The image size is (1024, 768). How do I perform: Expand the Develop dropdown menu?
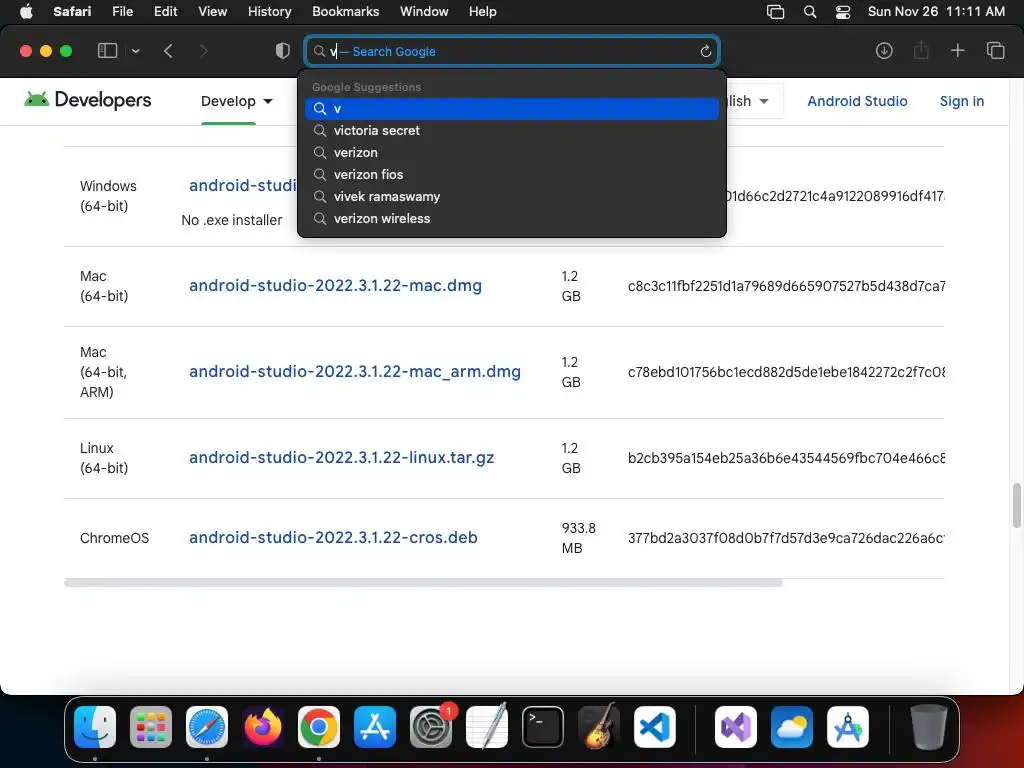[236, 101]
